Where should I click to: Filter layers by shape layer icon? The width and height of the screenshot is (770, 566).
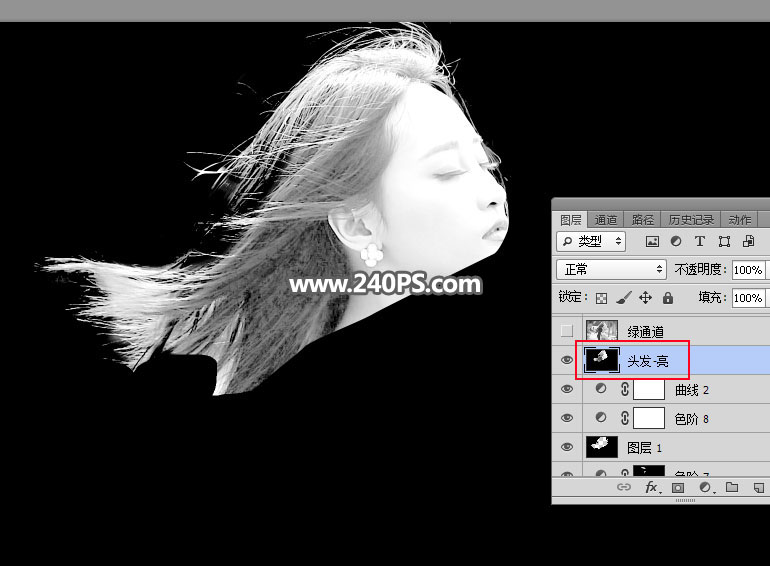[724, 241]
